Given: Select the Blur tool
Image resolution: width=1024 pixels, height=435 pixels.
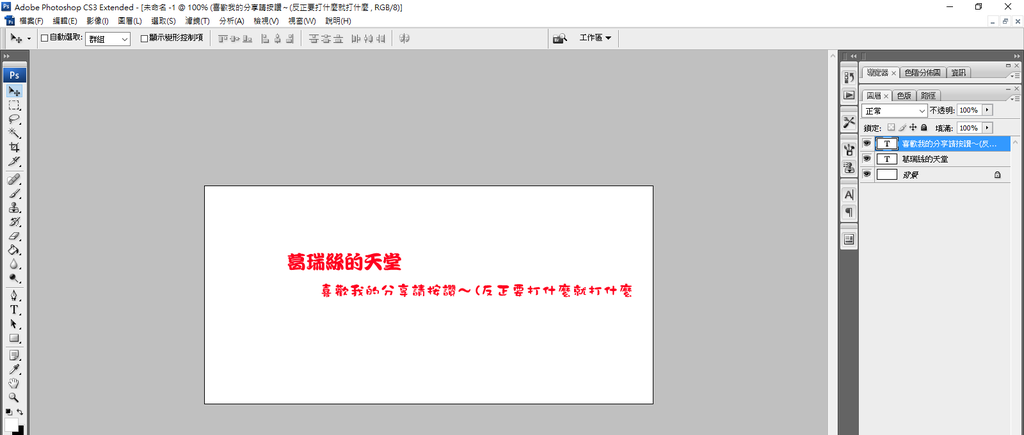Looking at the screenshot, I should pyautogui.click(x=14, y=264).
